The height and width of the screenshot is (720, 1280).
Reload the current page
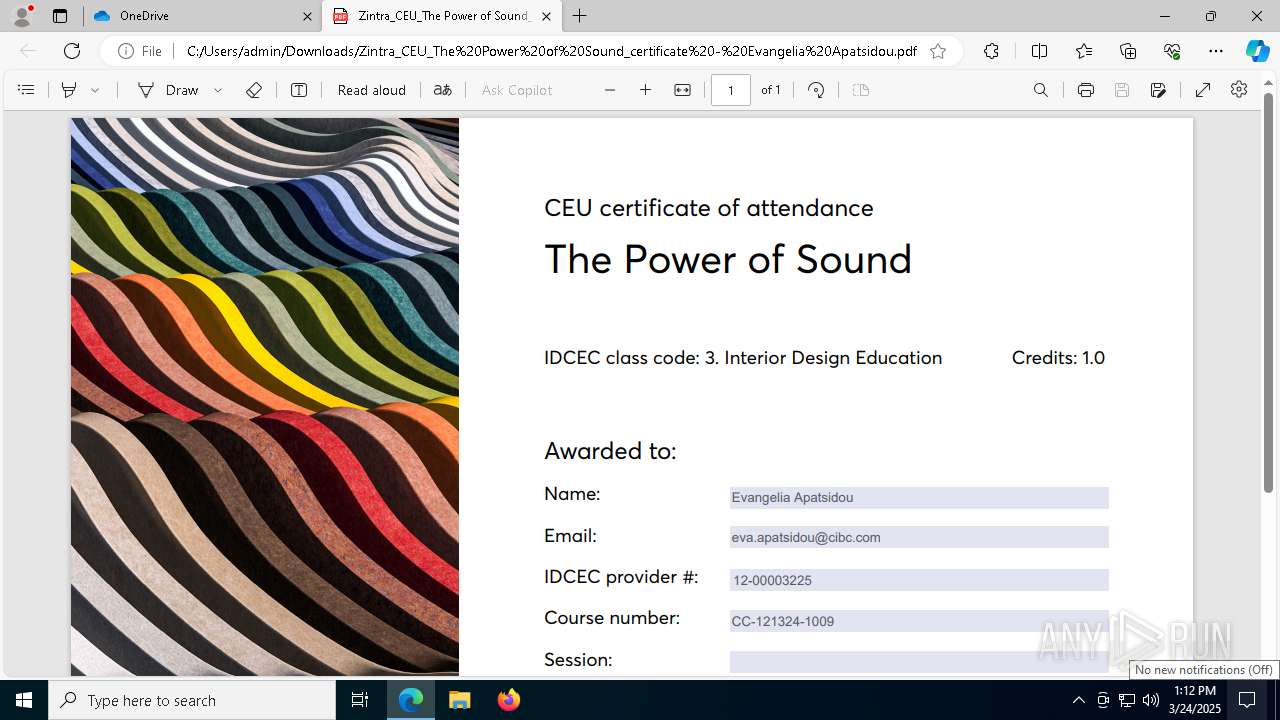[72, 51]
